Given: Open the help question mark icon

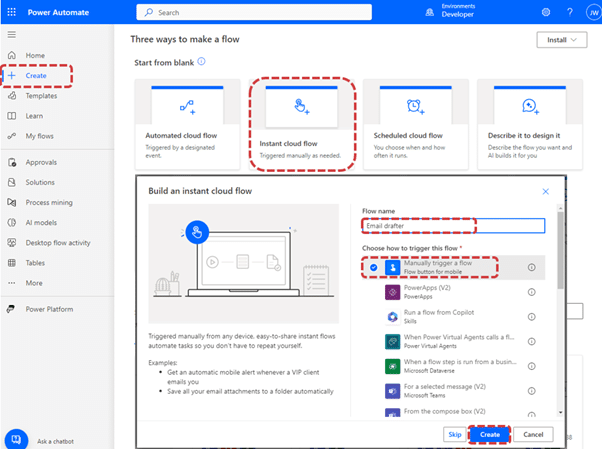Looking at the screenshot, I should pos(570,12).
